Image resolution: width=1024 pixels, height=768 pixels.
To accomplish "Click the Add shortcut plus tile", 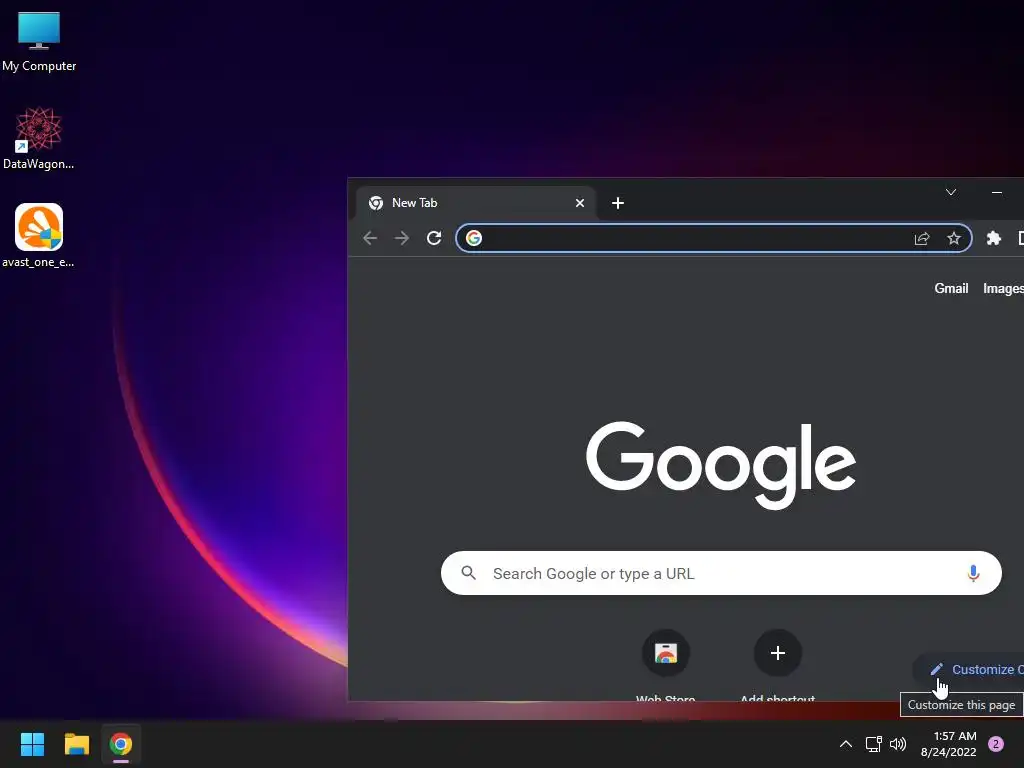I will pos(778,653).
